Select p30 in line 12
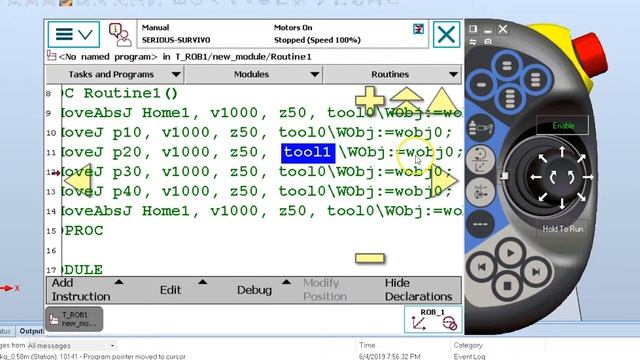 [127, 172]
